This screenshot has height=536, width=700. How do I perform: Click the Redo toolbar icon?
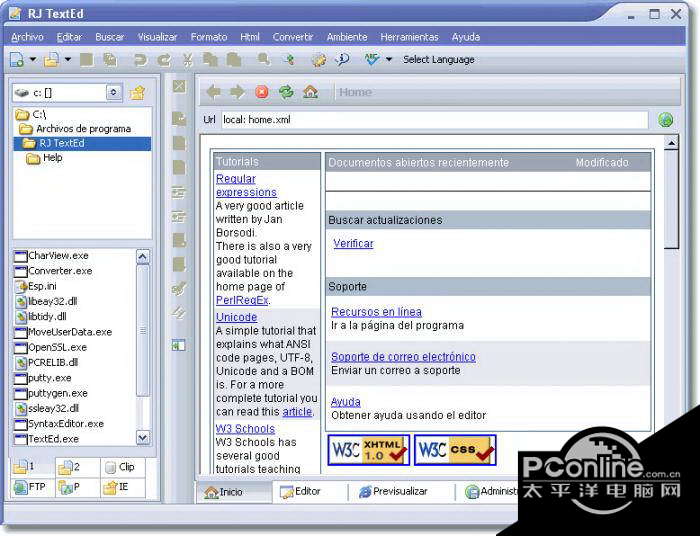point(164,60)
